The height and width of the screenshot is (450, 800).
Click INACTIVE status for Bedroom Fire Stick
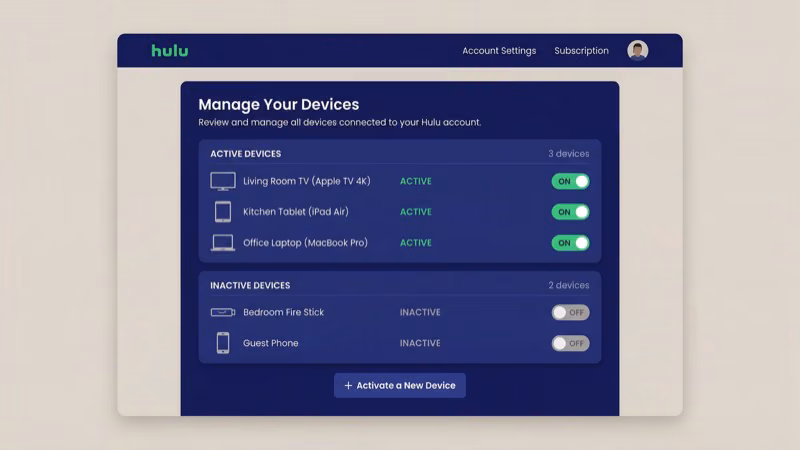(x=420, y=312)
